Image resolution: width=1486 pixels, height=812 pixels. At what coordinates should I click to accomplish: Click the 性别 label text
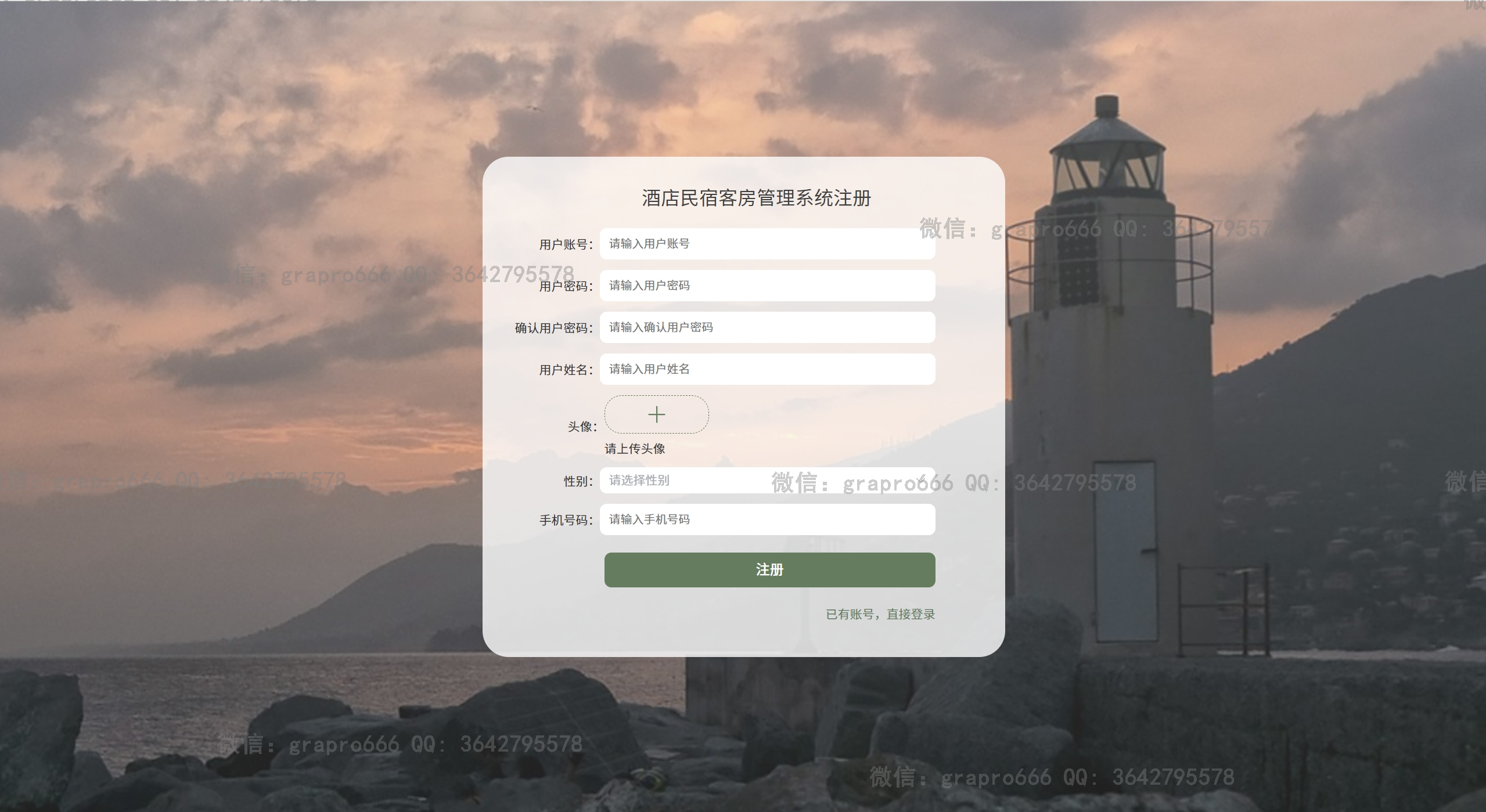578,481
